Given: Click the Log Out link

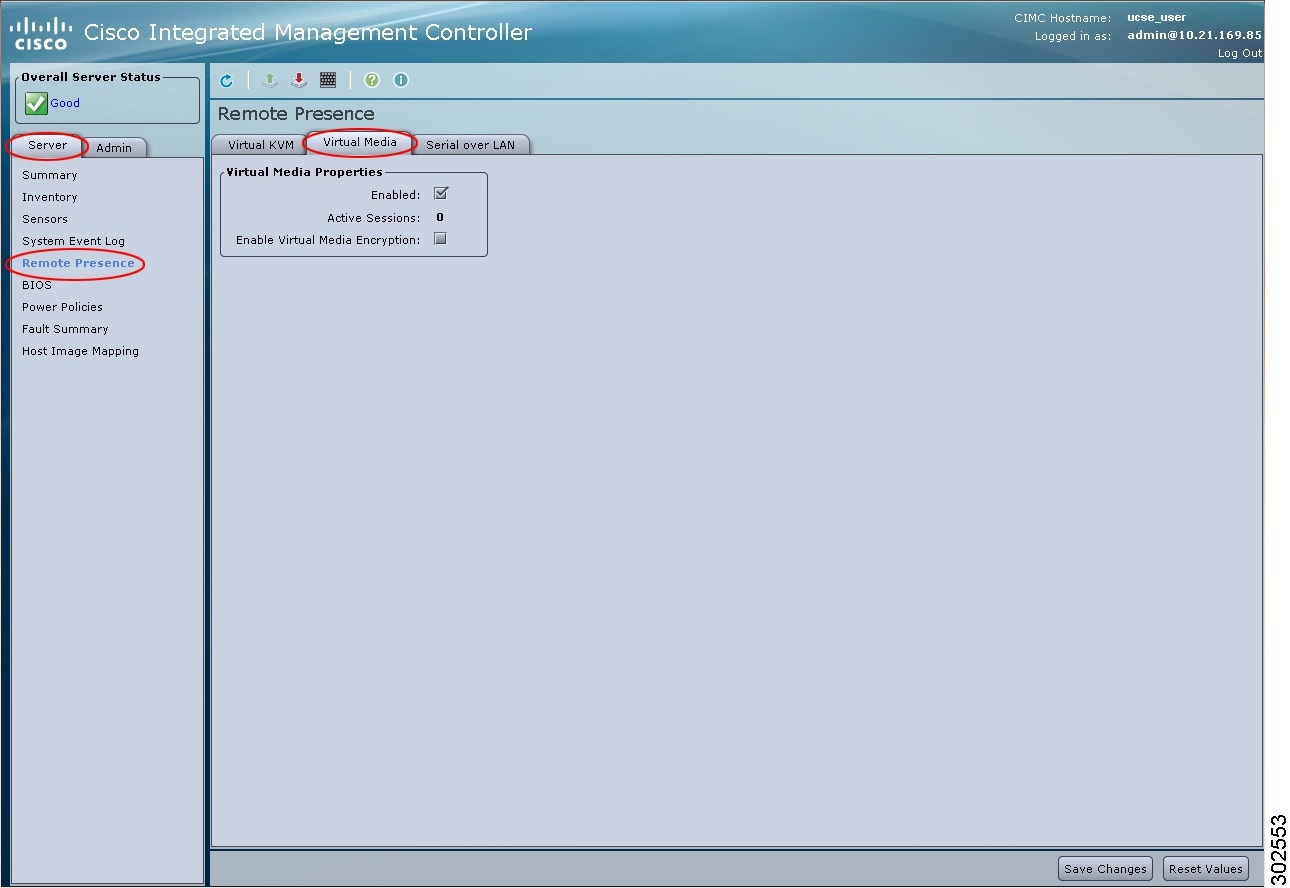Looking at the screenshot, I should (1239, 53).
